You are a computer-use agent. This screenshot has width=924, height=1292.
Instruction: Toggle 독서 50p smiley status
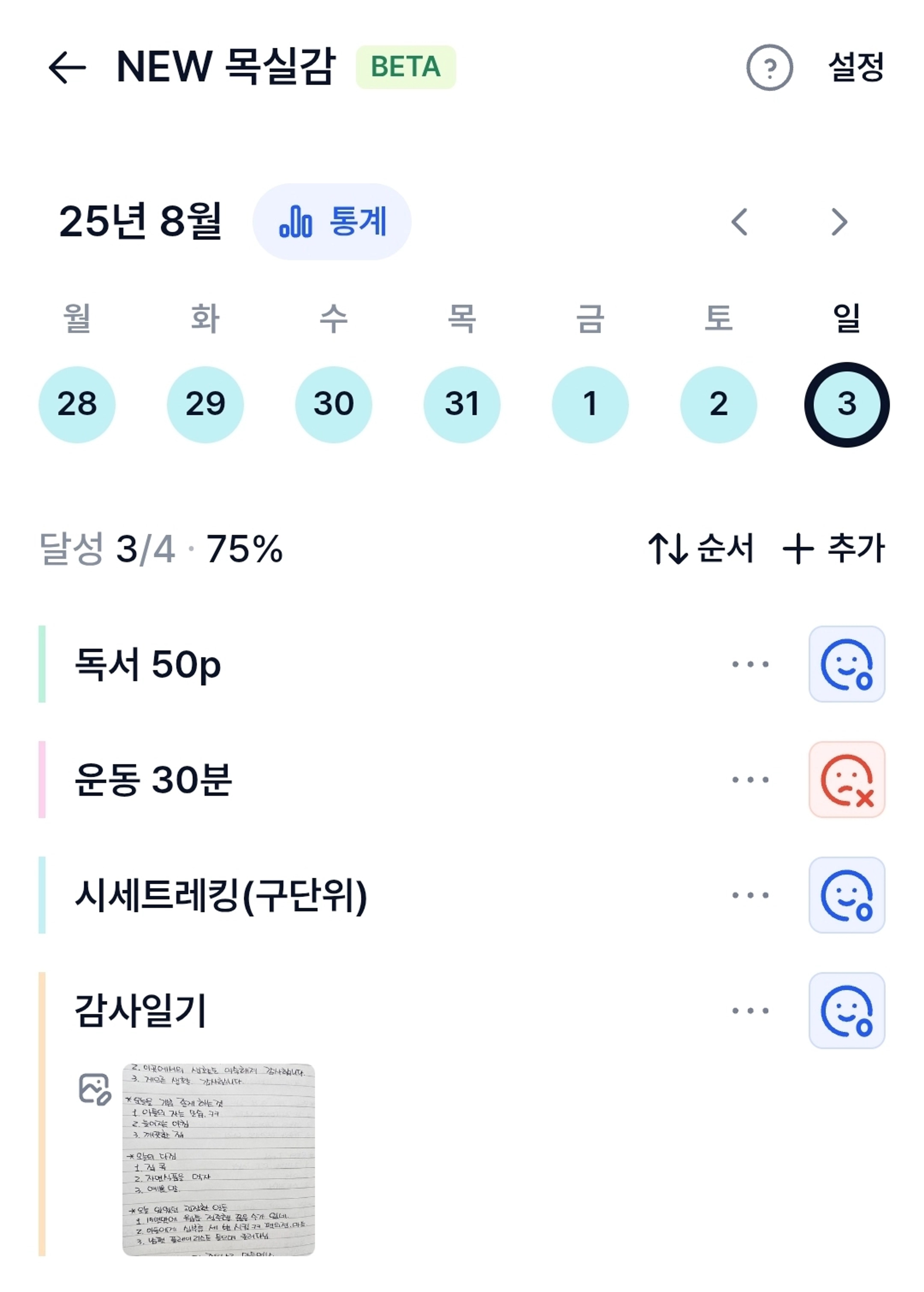coord(847,664)
